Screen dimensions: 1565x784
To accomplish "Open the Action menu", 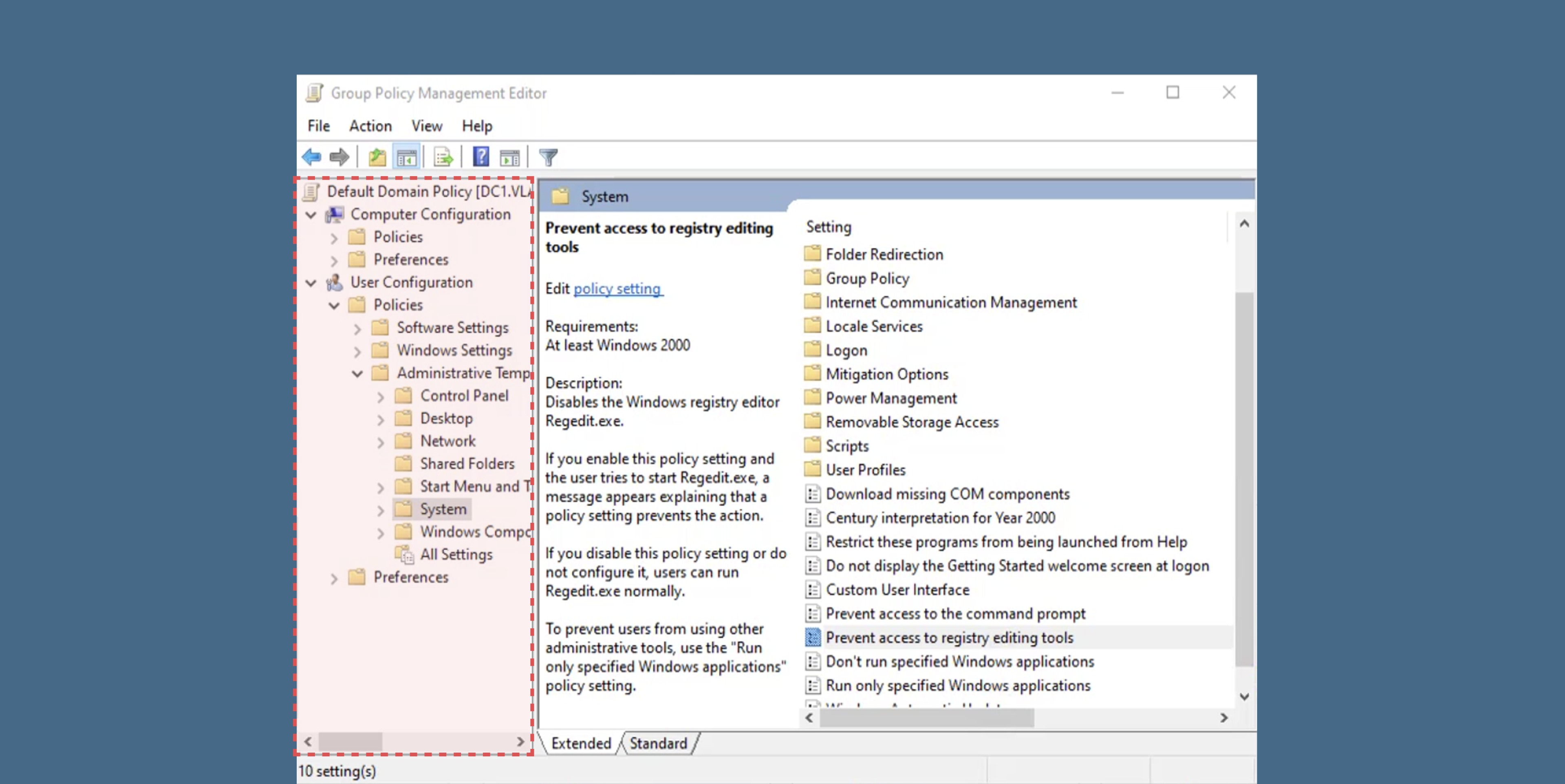I will (x=370, y=126).
